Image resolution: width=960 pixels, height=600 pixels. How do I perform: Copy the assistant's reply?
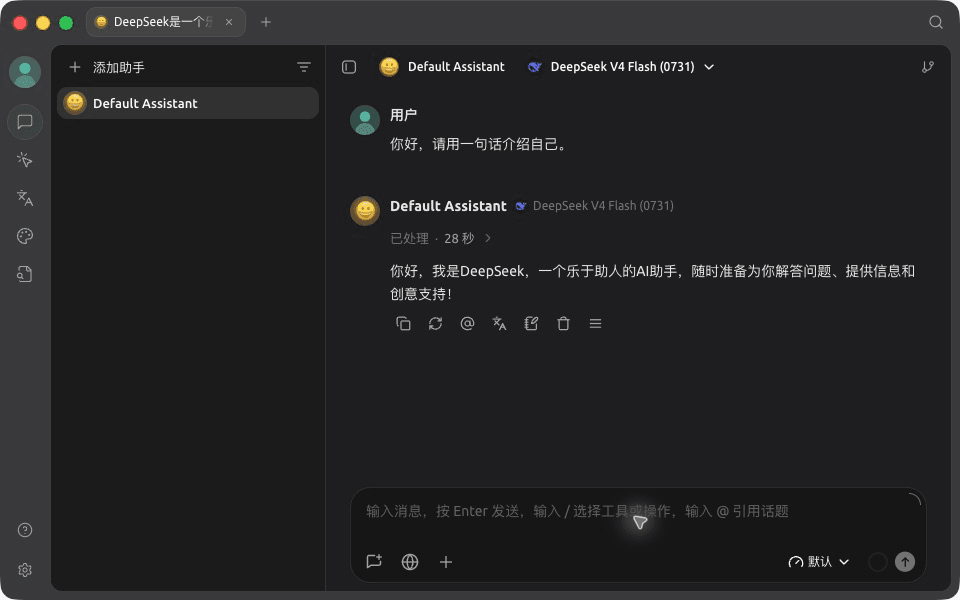(x=403, y=323)
